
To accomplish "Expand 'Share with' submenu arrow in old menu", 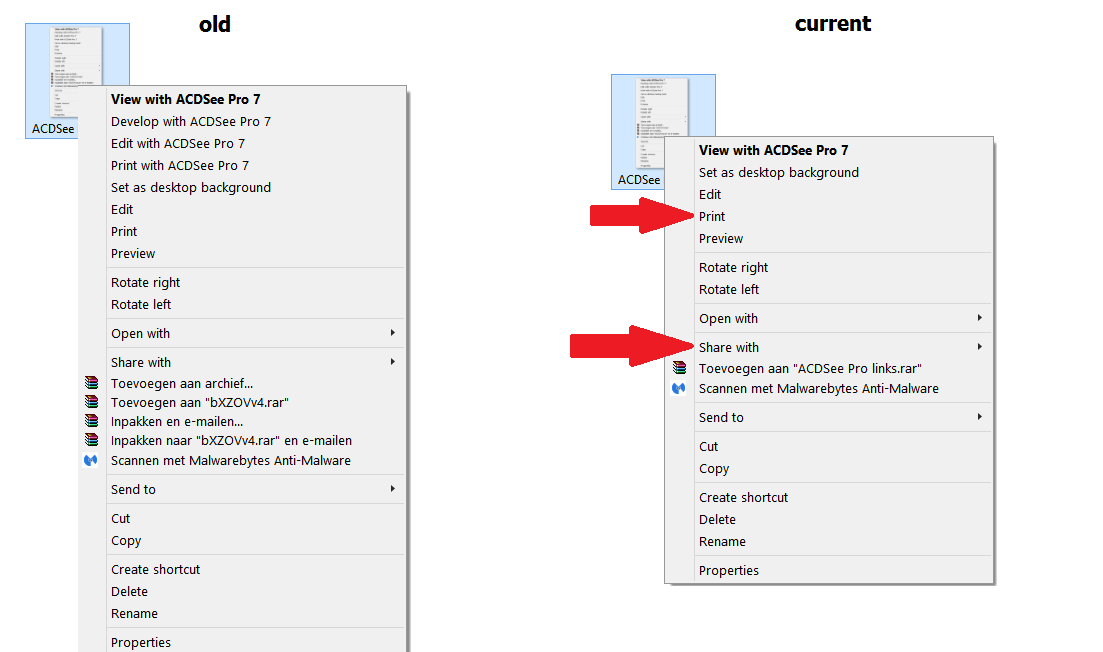I will (x=393, y=362).
